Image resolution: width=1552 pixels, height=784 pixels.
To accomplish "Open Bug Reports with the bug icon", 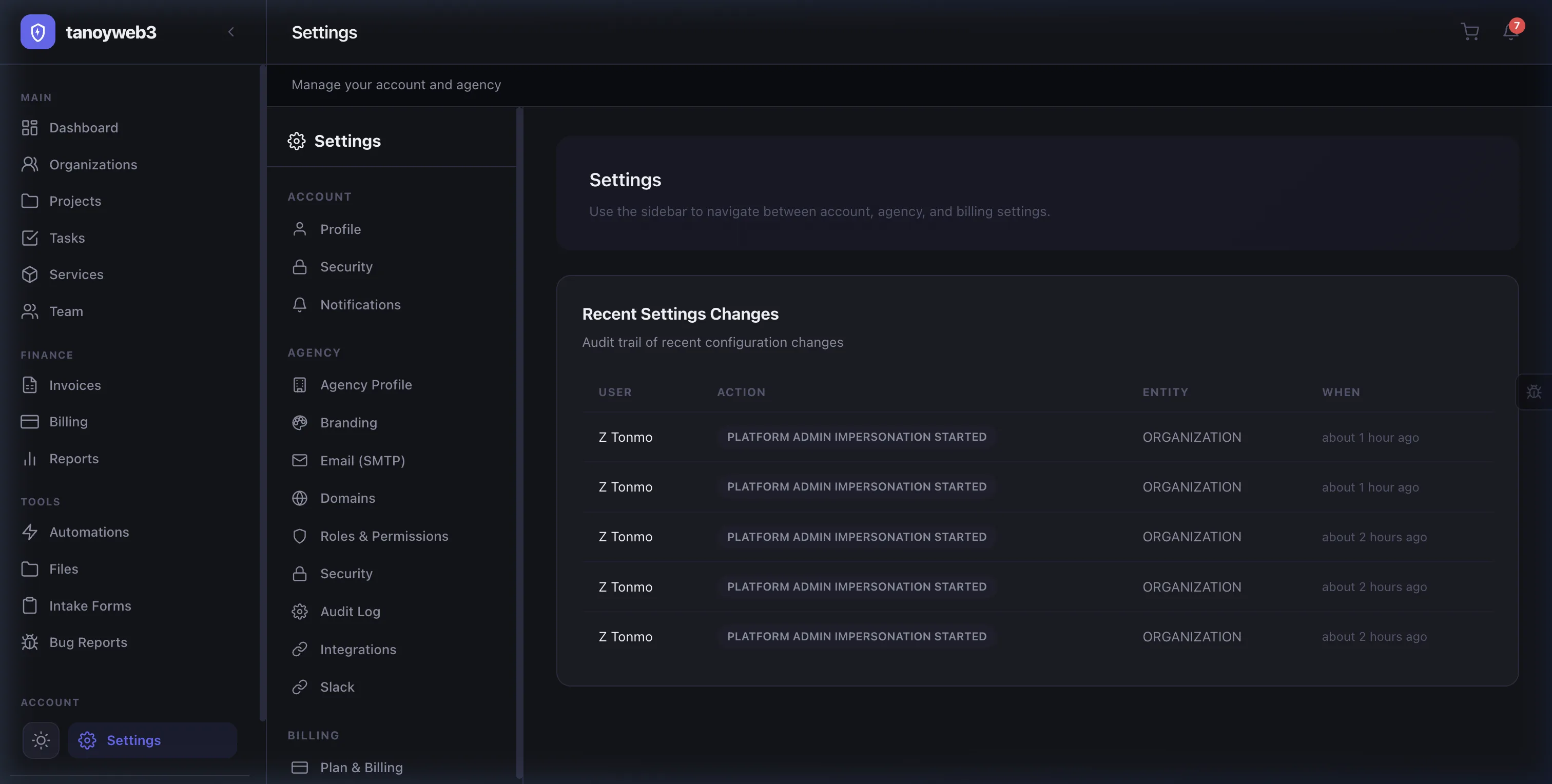I will (x=31, y=642).
